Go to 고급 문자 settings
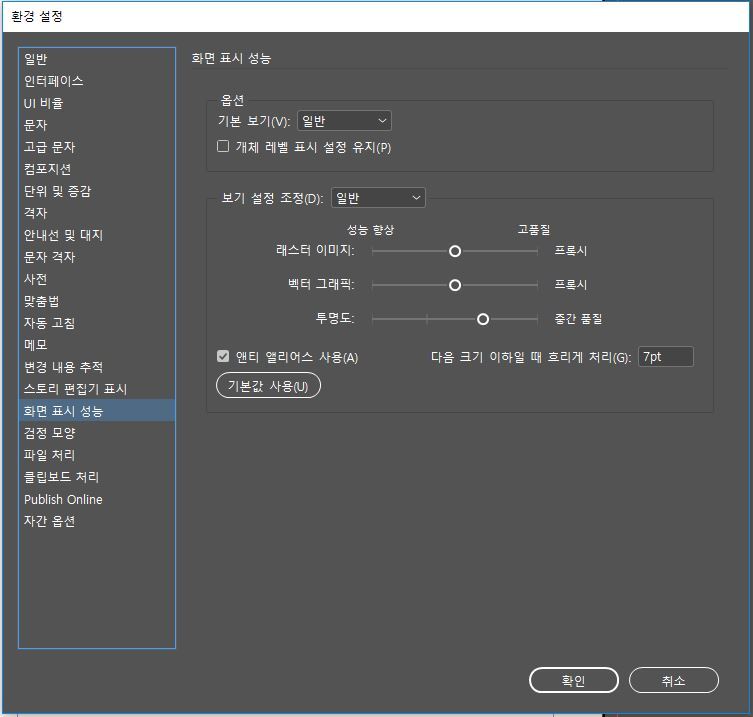Image resolution: width=753 pixels, height=717 pixels. pyautogui.click(x=97, y=147)
